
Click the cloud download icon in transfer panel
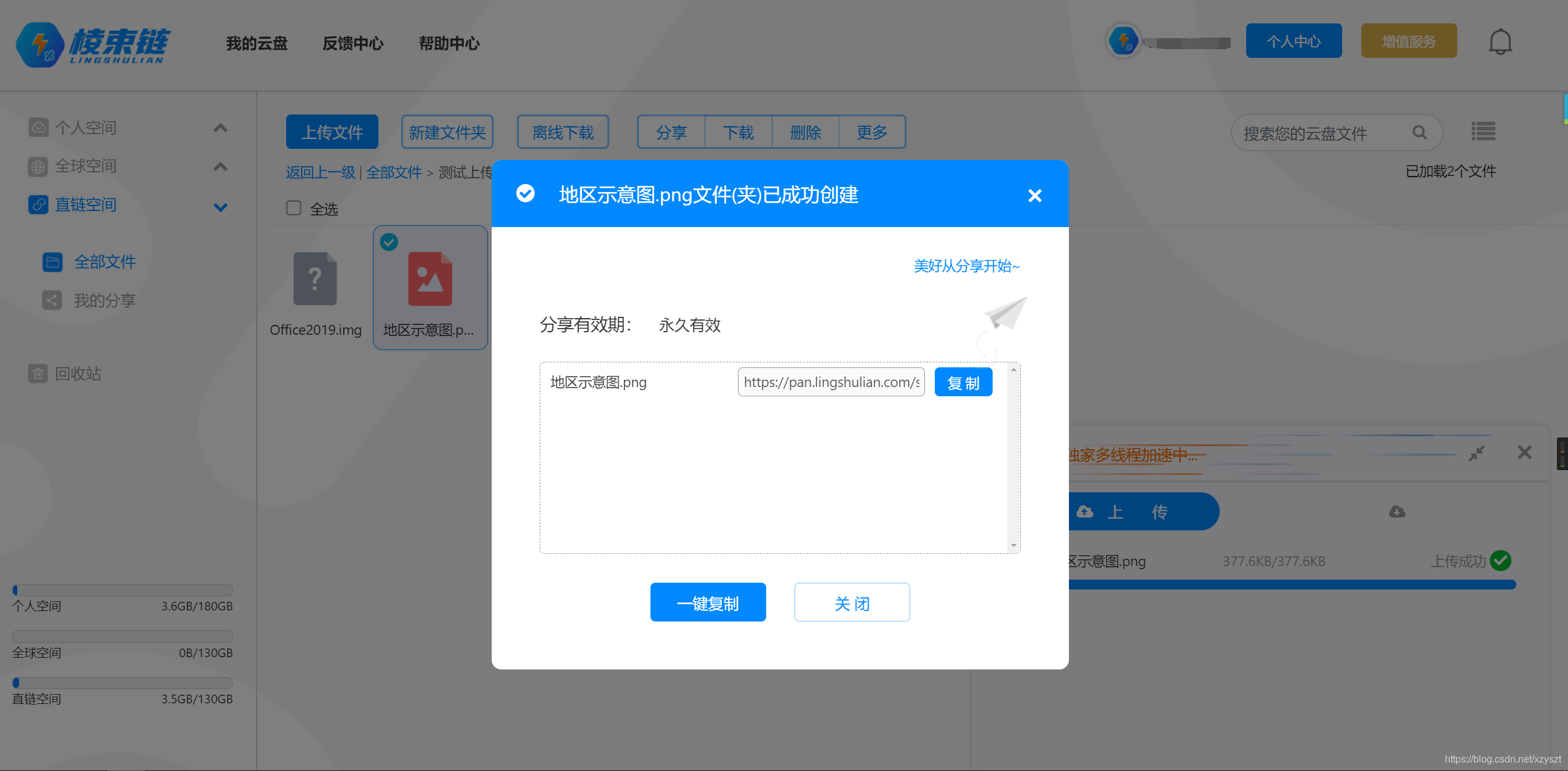[x=1397, y=512]
